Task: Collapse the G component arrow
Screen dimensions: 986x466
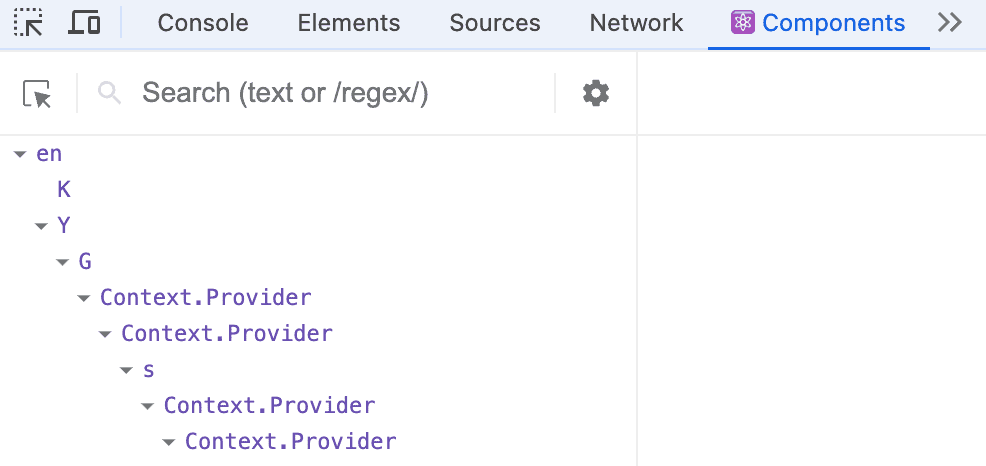Action: (x=62, y=262)
